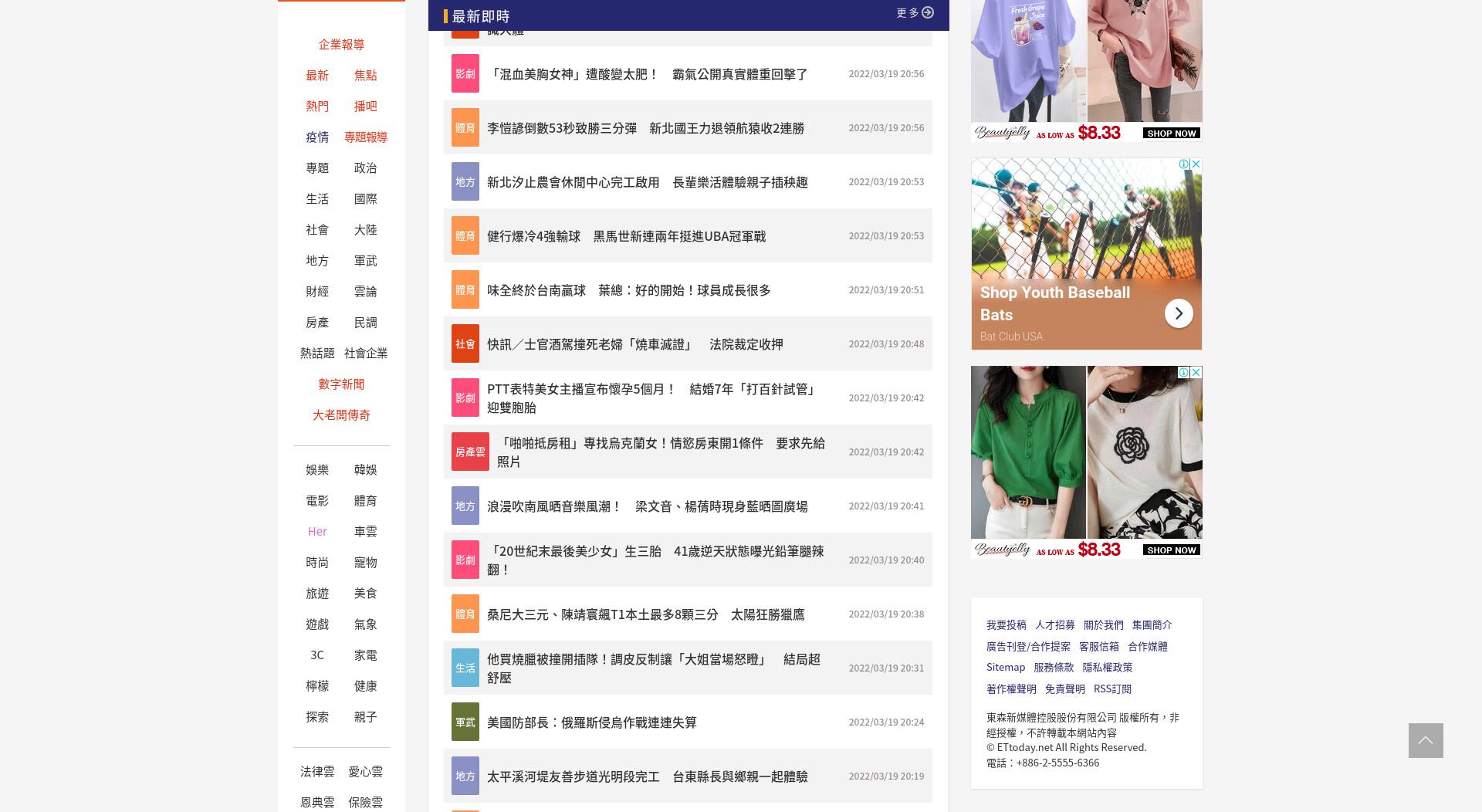Open 社會企業 in sidebar
The height and width of the screenshot is (812, 1482).
366,353
